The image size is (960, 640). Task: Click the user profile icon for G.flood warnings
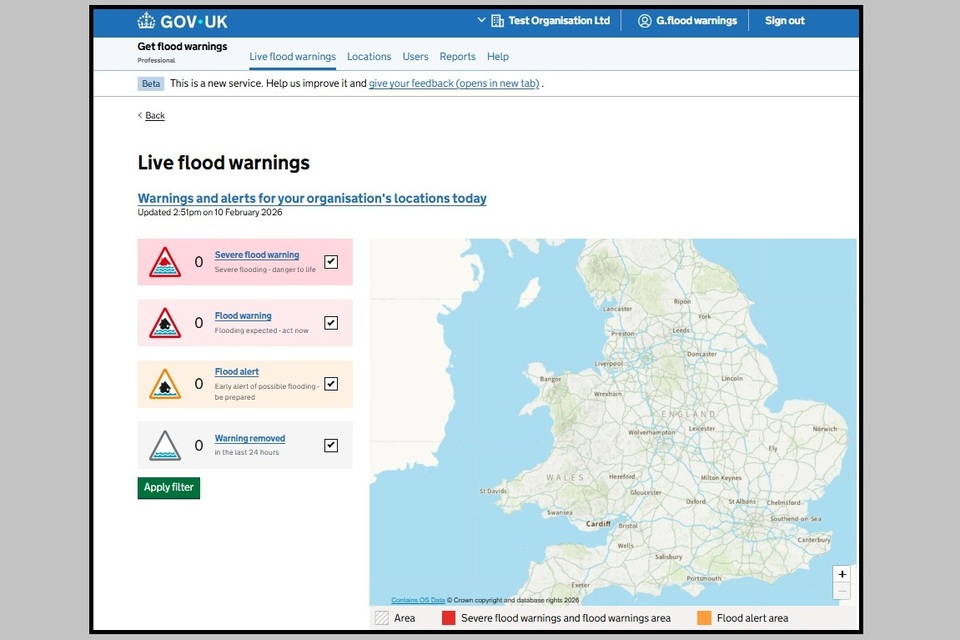click(x=645, y=21)
